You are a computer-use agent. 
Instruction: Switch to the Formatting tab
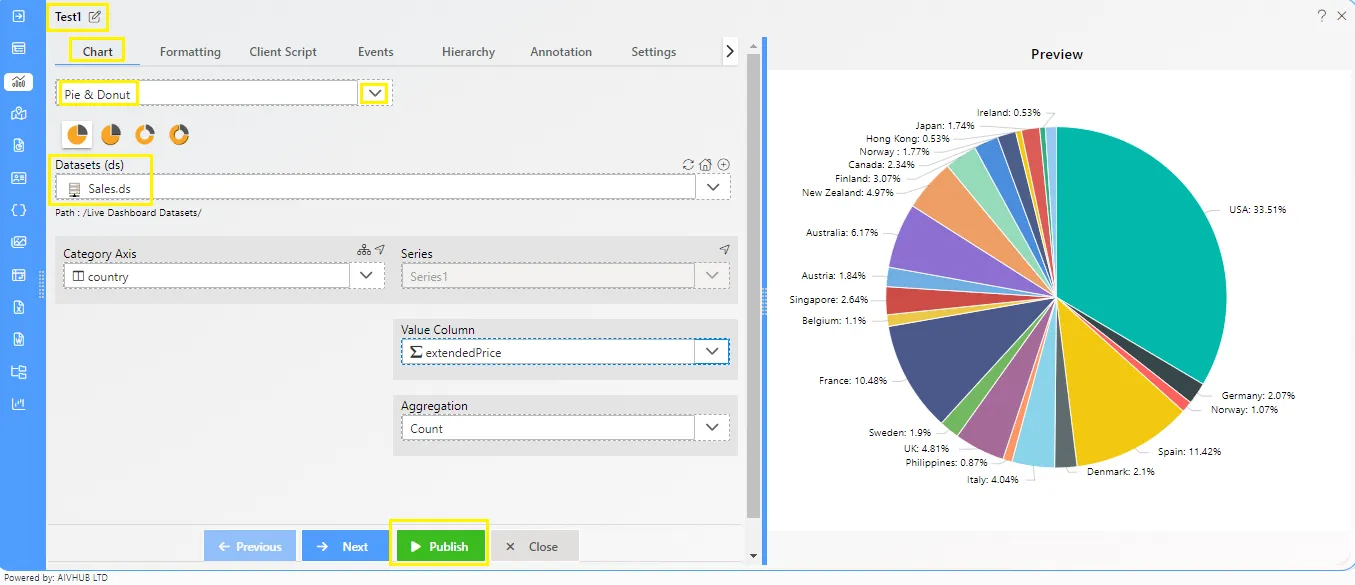pyautogui.click(x=190, y=52)
